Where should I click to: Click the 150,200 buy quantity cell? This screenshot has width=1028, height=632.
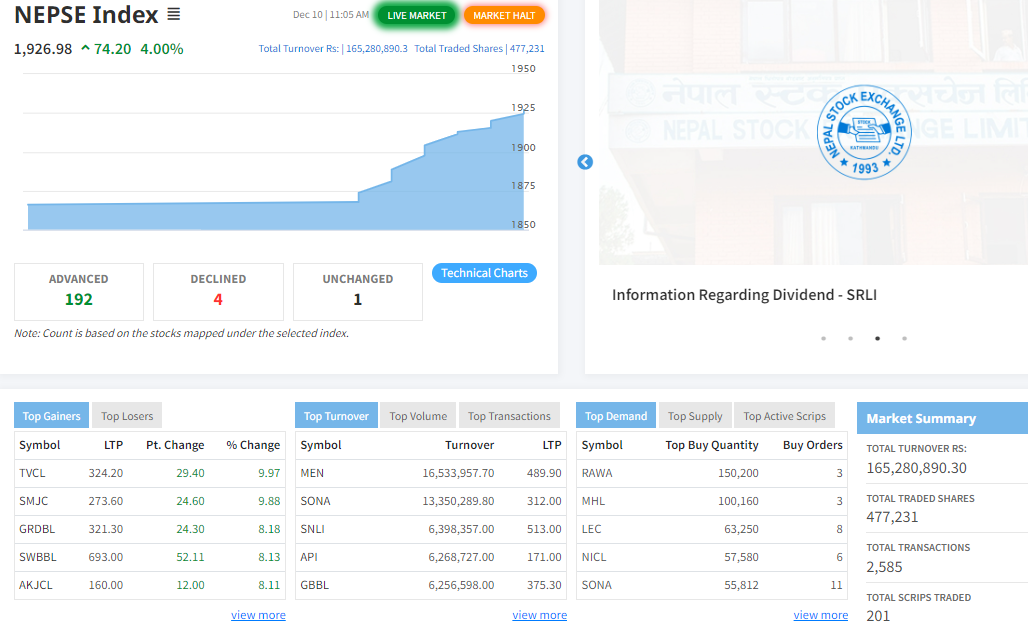coord(738,473)
